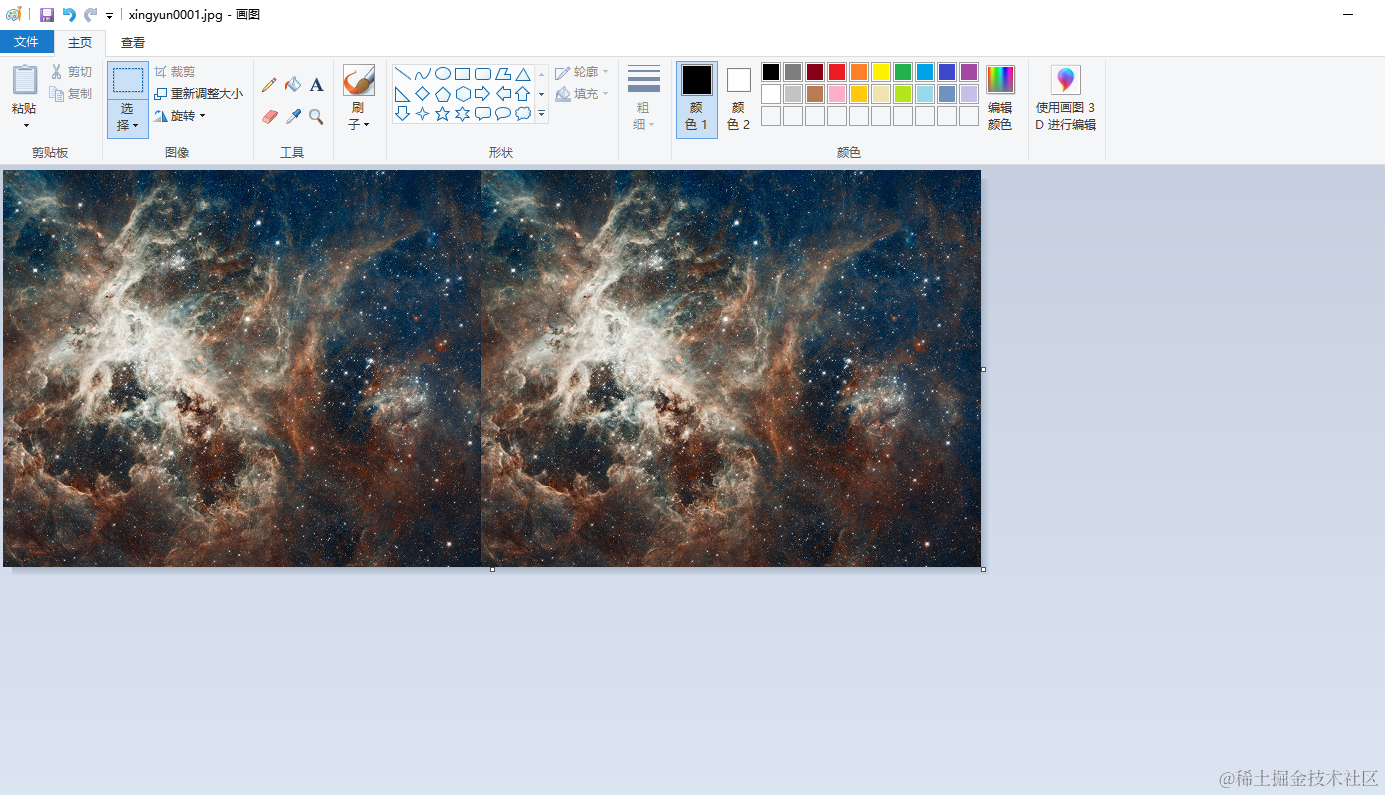Activate the rectangular selection tool icon
The width and height of the screenshot is (1385, 795).
(x=128, y=81)
